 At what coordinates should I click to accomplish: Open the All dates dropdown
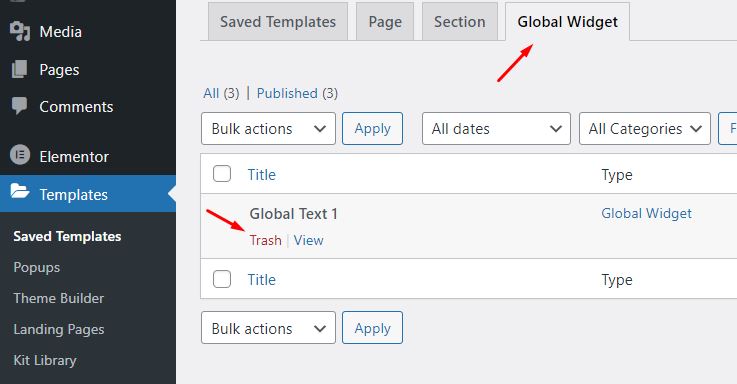point(496,128)
